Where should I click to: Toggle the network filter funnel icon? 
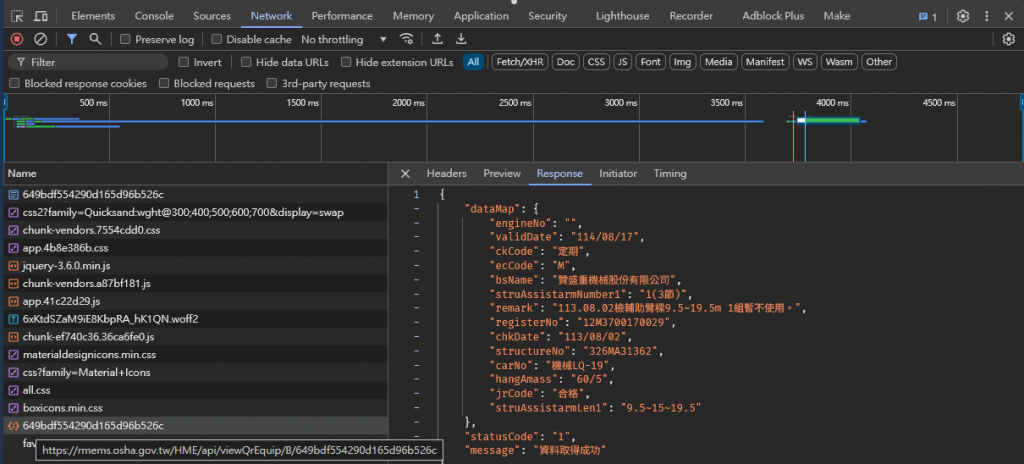pyautogui.click(x=72, y=39)
